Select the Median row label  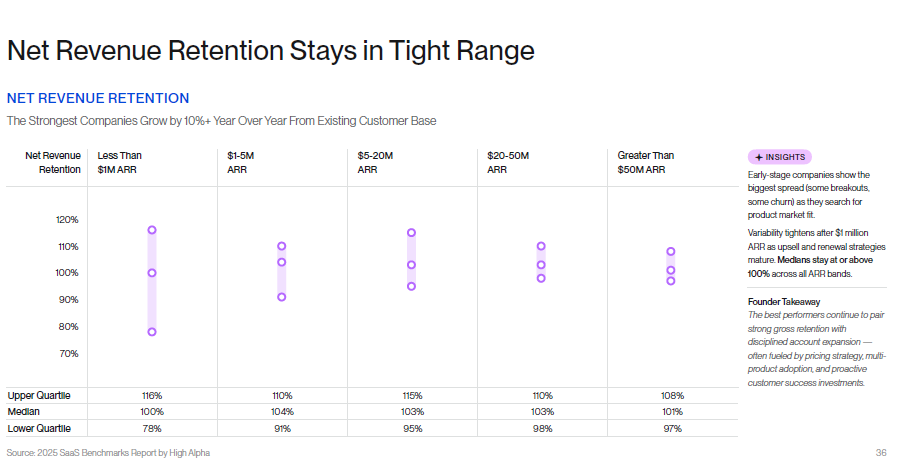click(23, 411)
